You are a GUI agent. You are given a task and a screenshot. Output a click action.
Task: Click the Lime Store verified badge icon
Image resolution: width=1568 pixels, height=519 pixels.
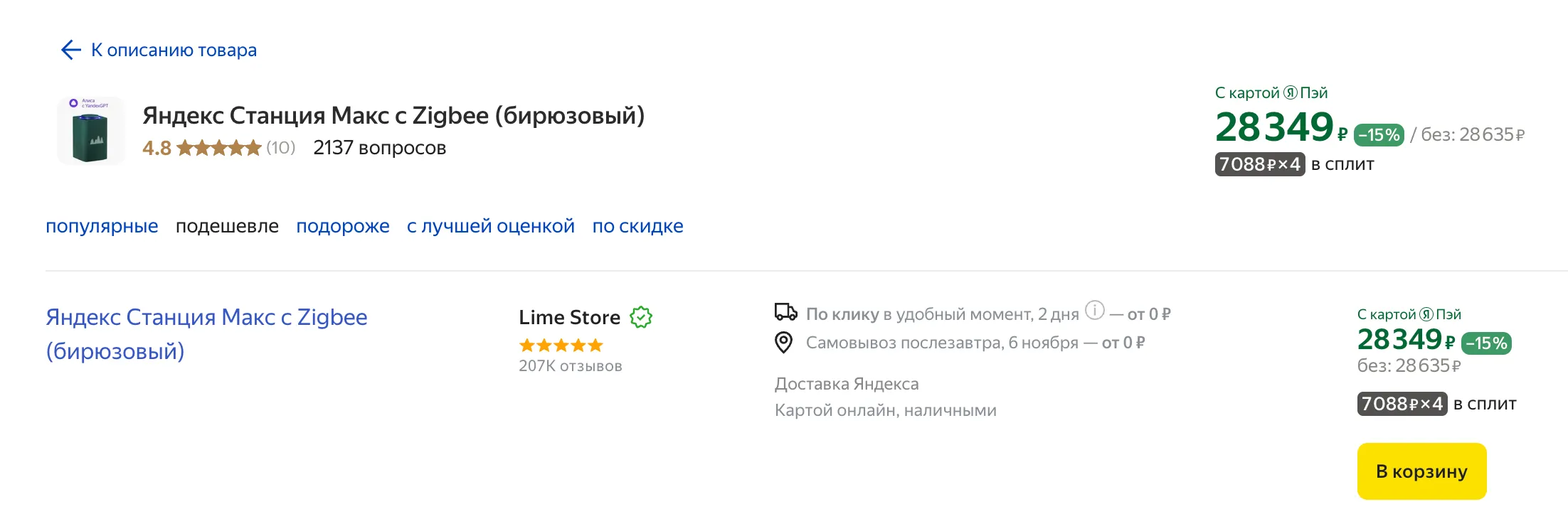click(x=641, y=317)
